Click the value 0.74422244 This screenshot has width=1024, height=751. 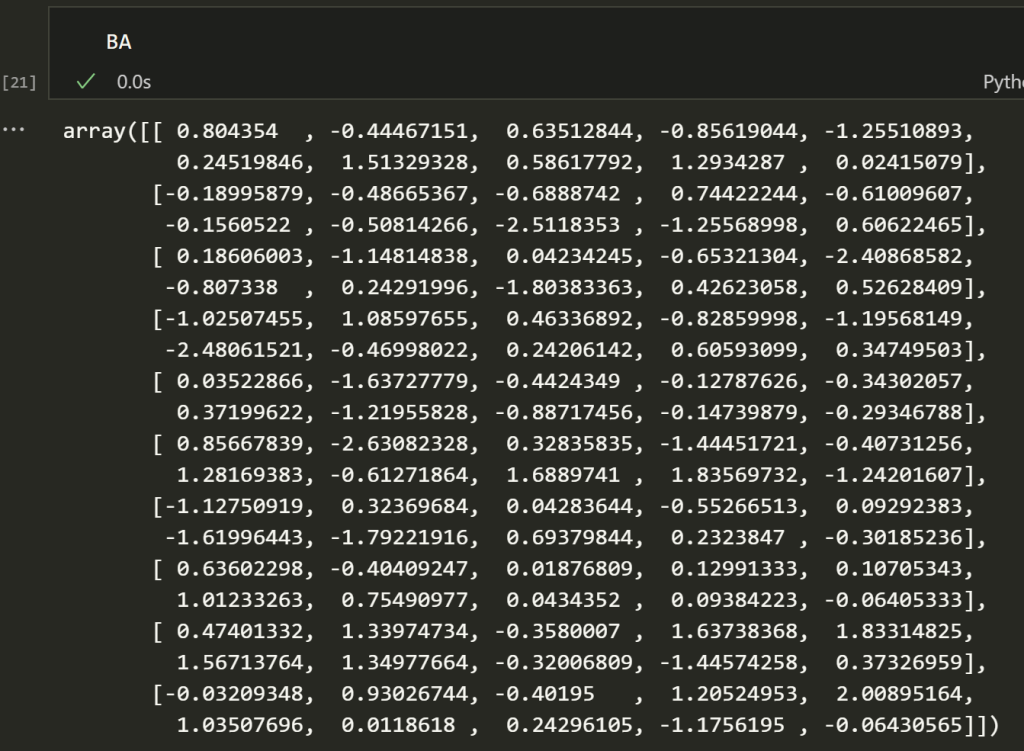point(735,194)
